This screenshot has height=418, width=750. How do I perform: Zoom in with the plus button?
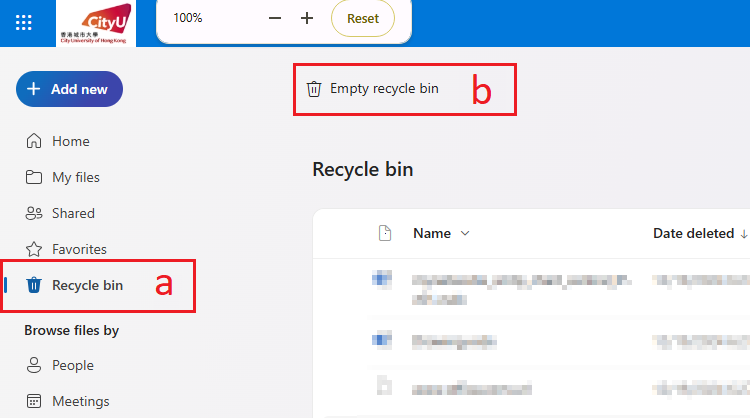(307, 18)
